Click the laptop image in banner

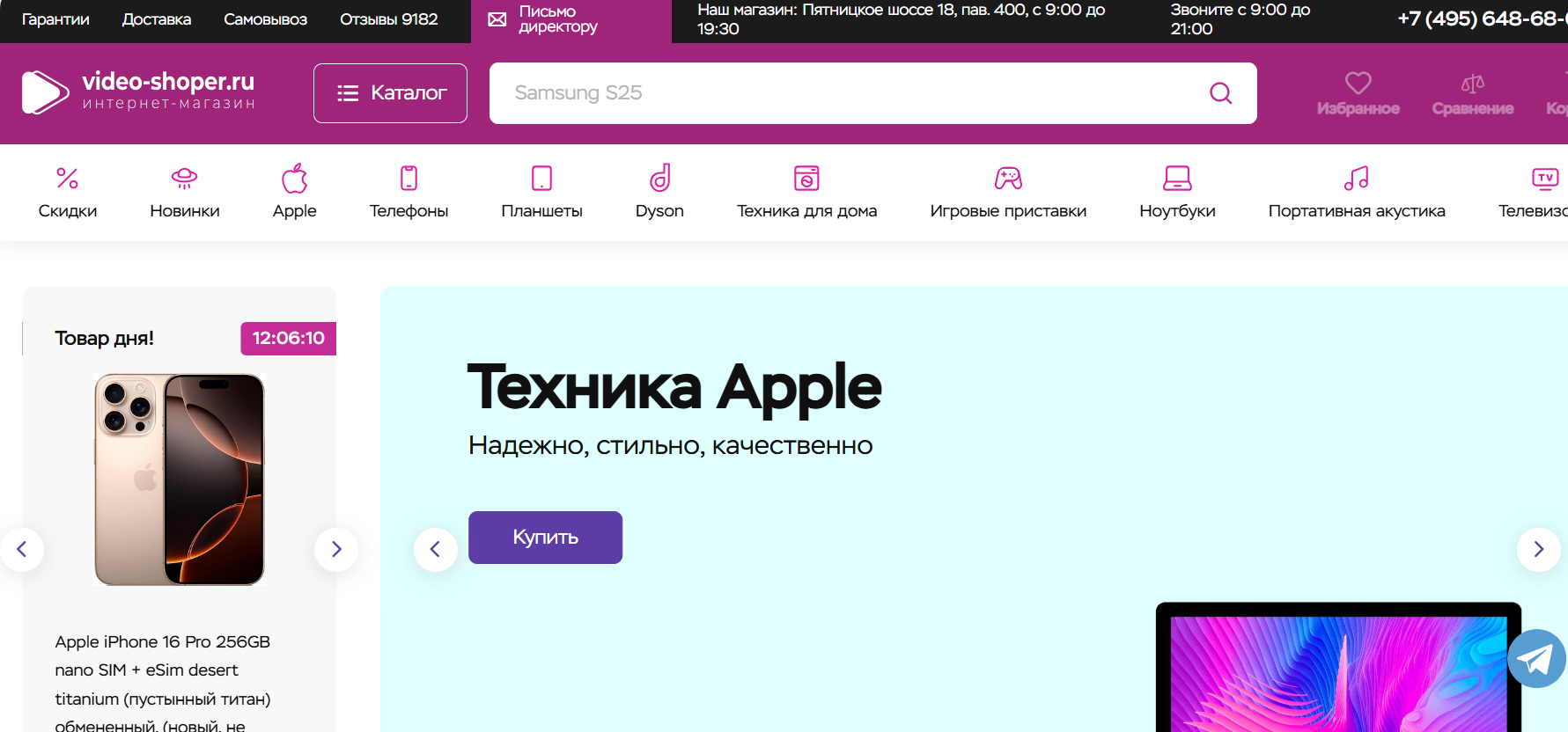(1338, 668)
